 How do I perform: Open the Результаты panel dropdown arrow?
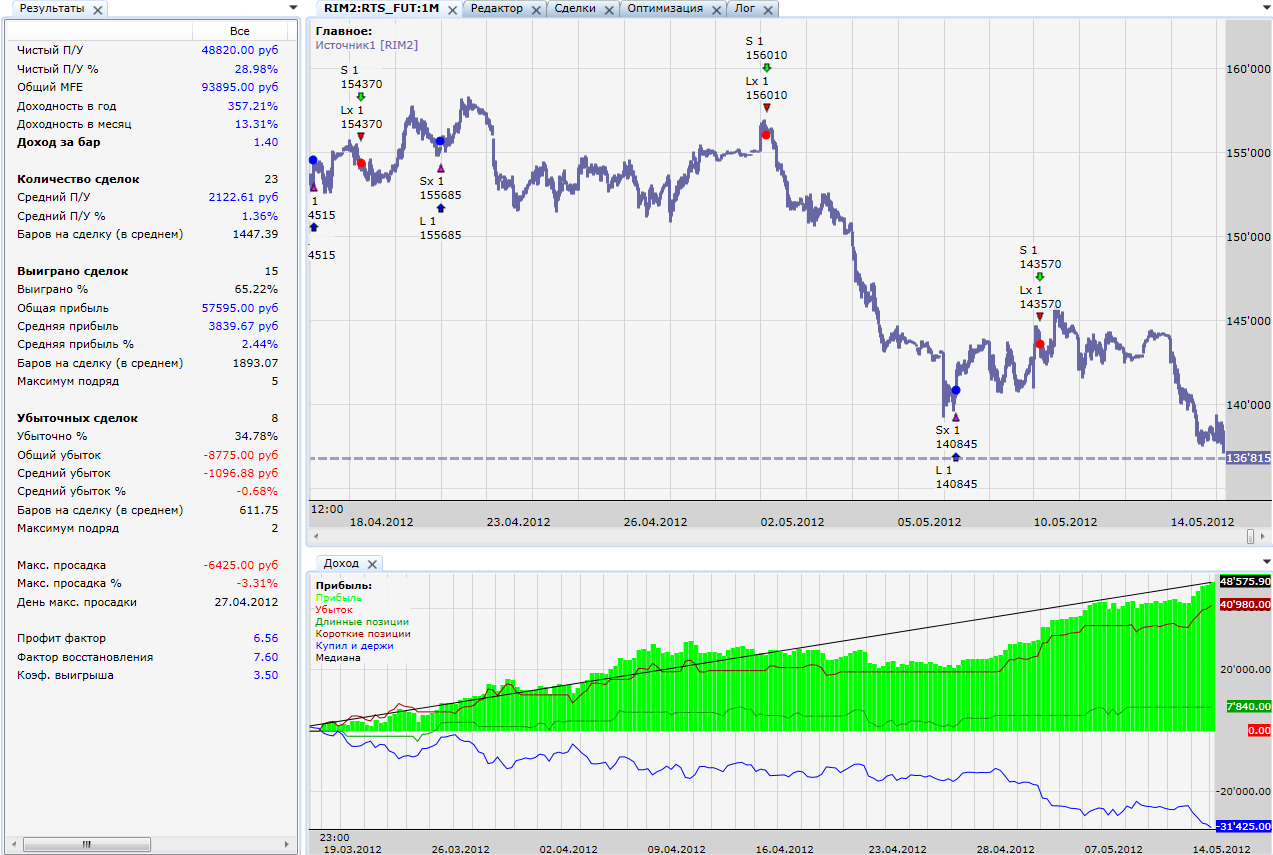(292, 8)
